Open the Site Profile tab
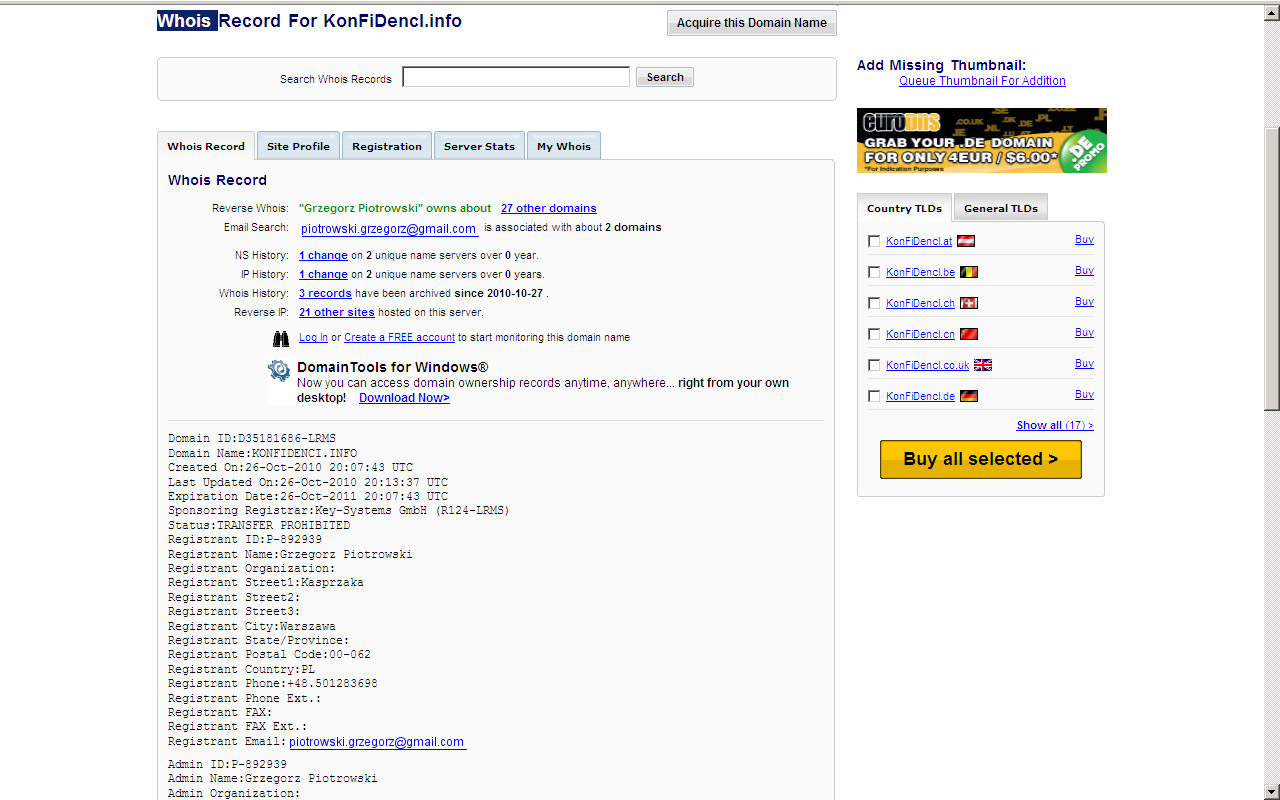1280x800 pixels. point(298,146)
